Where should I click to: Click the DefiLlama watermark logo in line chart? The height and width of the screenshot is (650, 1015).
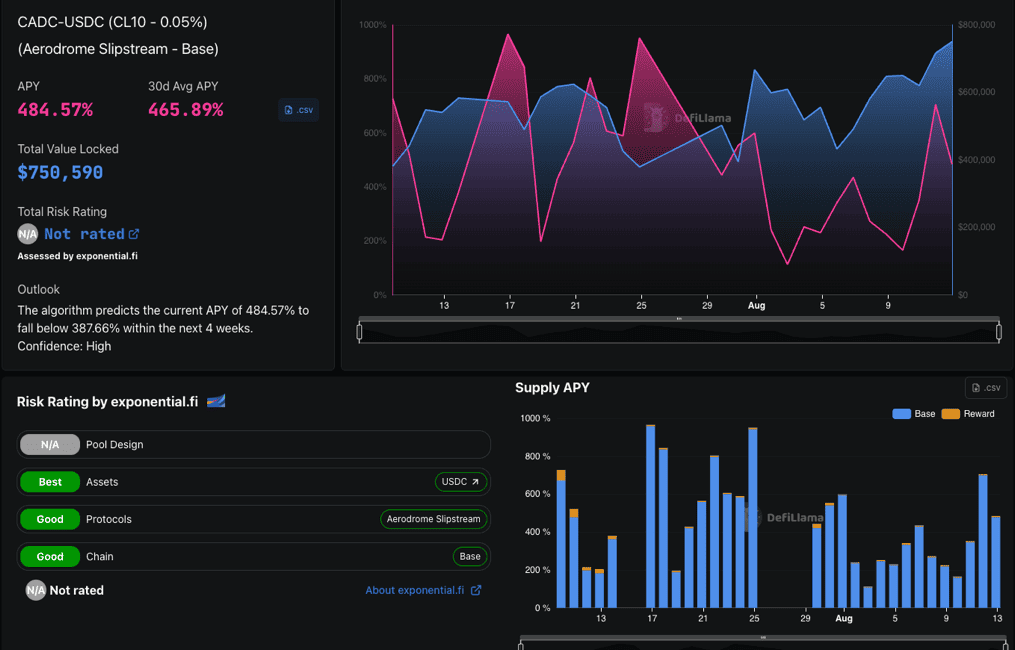[x=655, y=118]
